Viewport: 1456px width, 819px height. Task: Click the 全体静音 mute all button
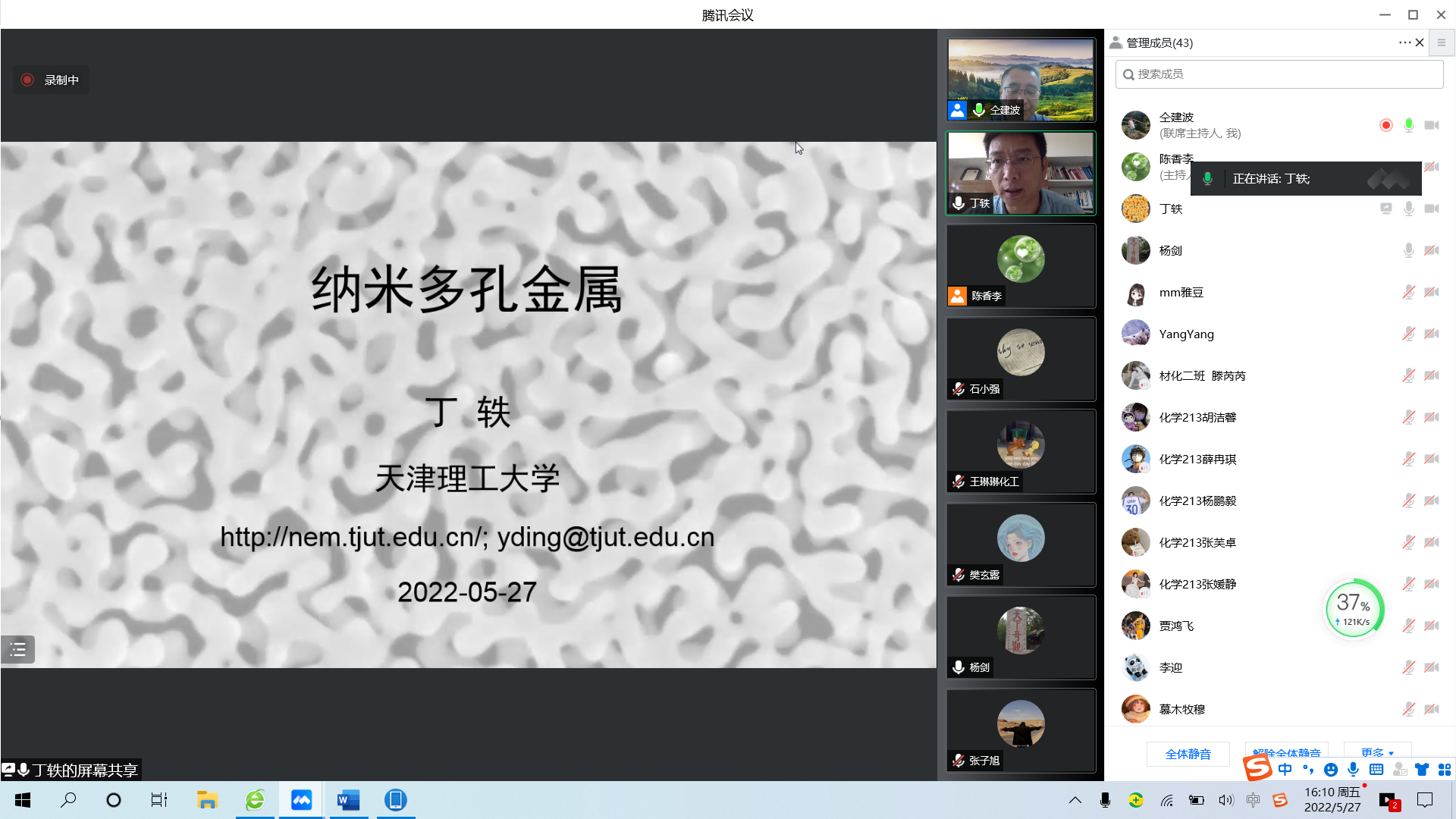1188,754
